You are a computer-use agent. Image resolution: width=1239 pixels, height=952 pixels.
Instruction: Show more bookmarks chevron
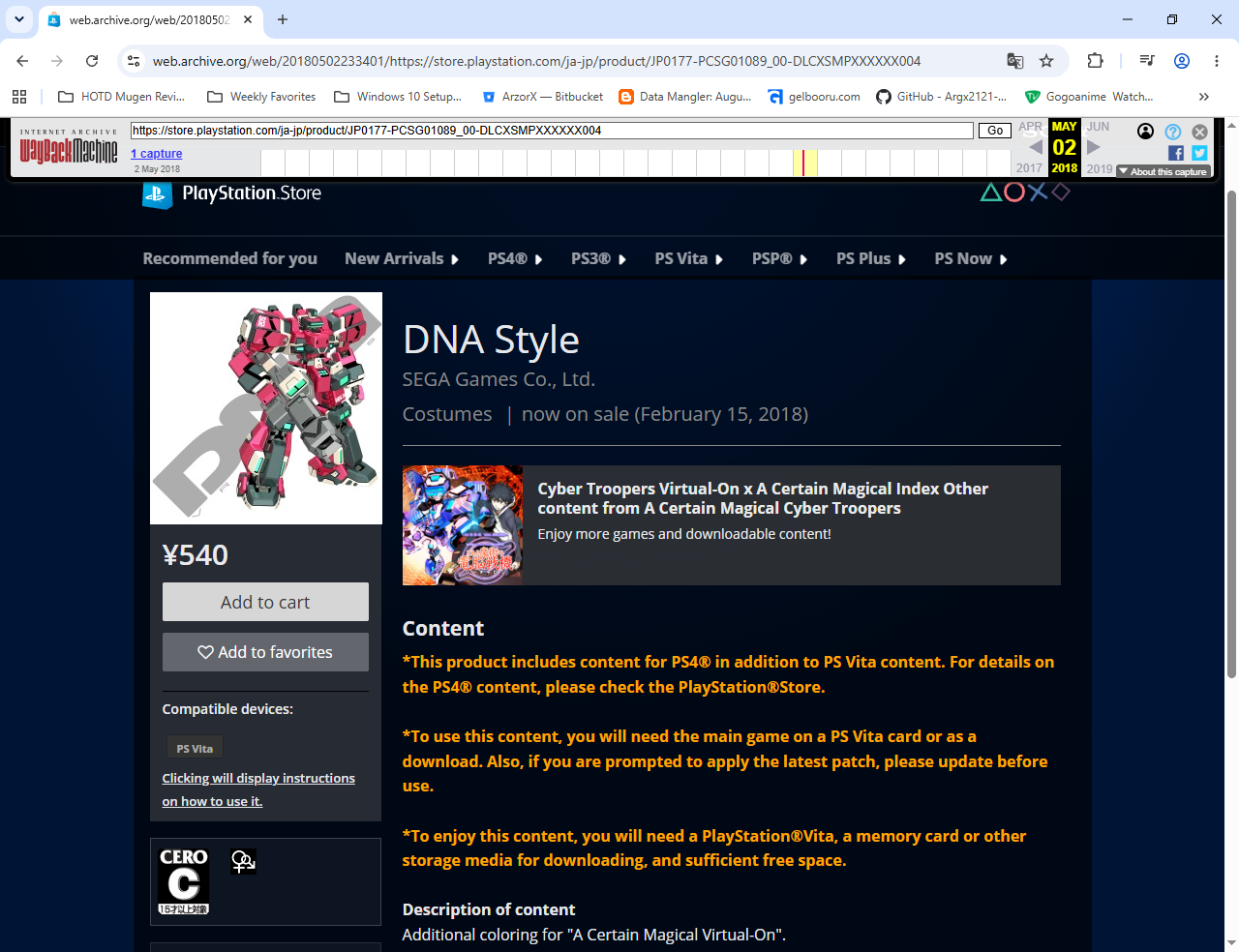click(x=1204, y=97)
